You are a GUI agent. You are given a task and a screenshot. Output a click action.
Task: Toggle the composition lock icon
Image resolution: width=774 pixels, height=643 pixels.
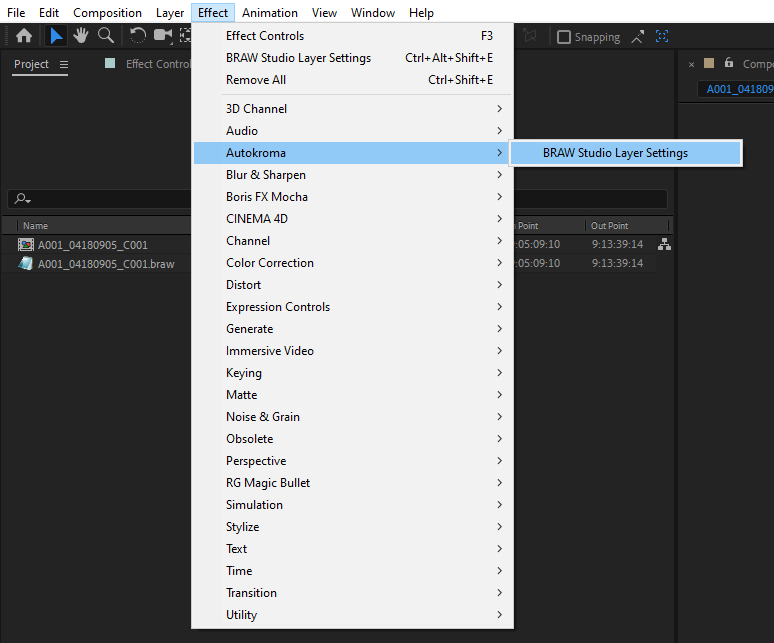coord(729,63)
